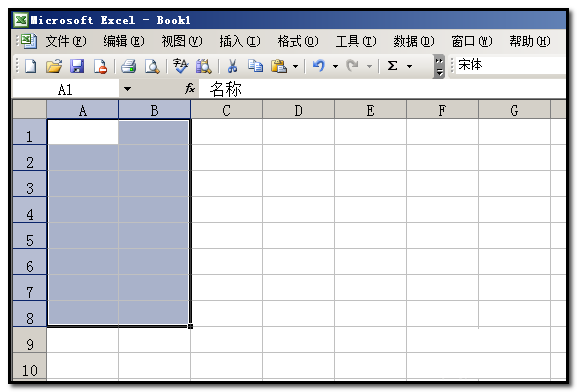
Task: Open the 视图(V) menu
Action: (182, 41)
